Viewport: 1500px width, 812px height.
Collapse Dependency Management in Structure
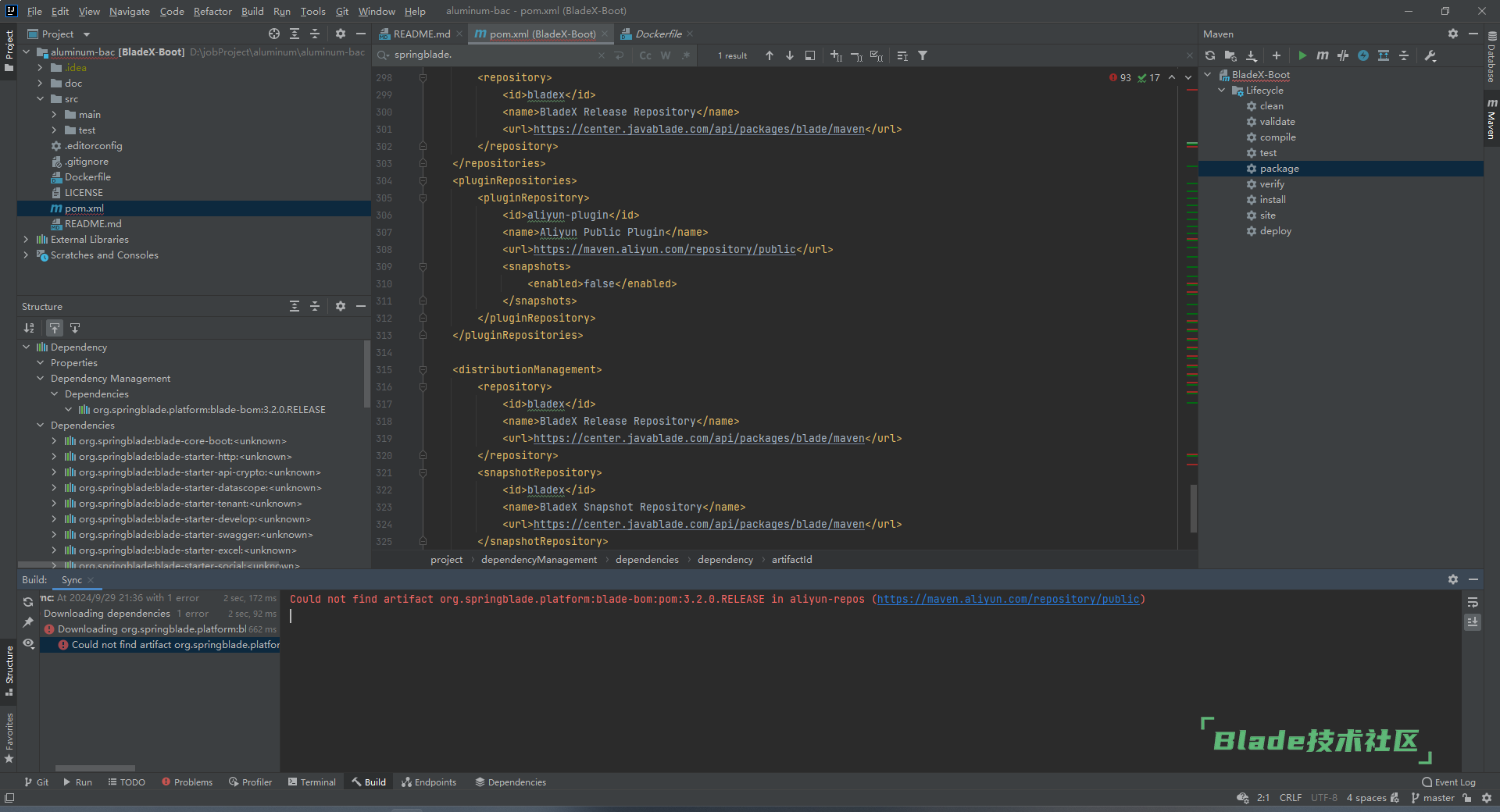click(40, 379)
